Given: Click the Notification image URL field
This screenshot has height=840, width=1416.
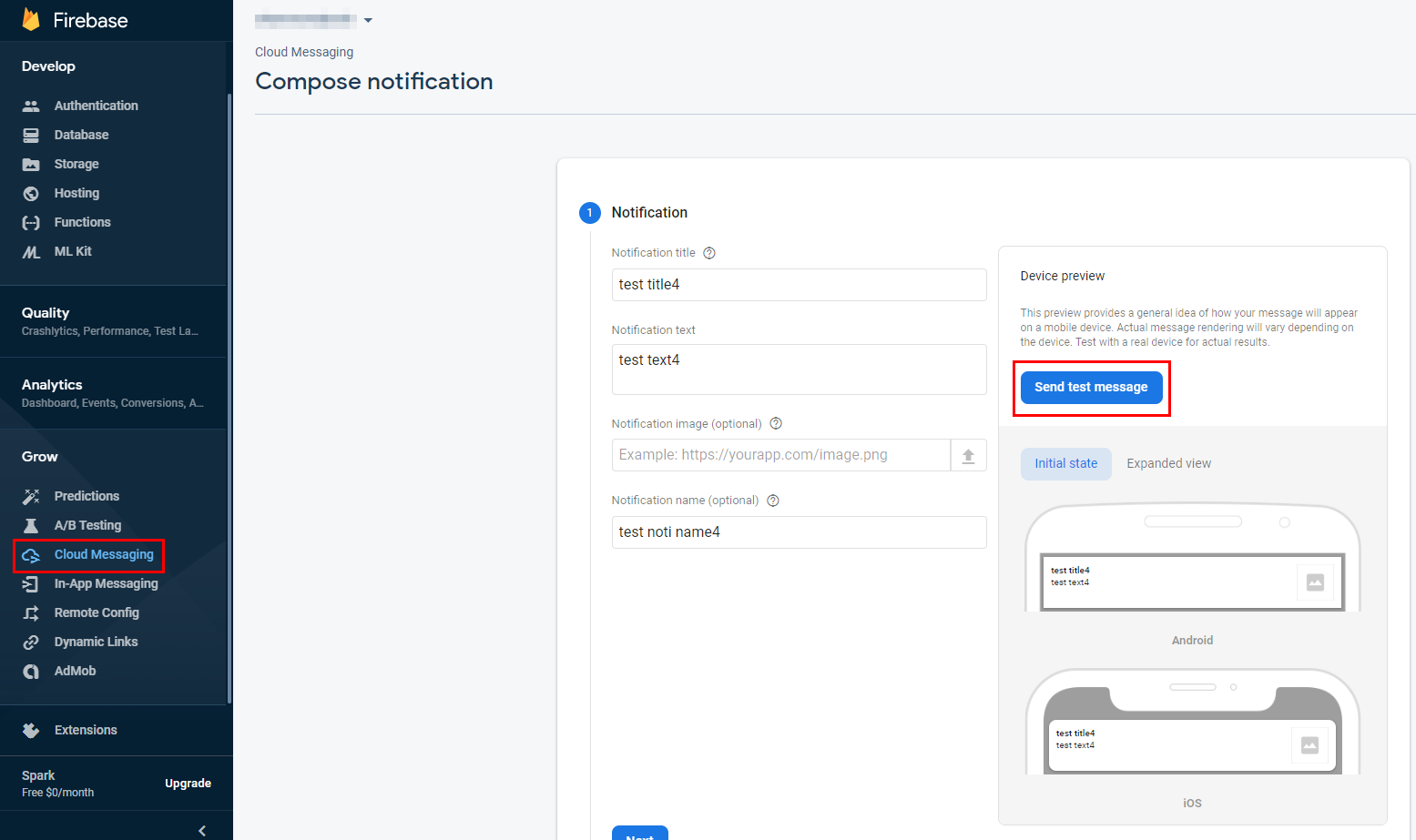Looking at the screenshot, I should [780, 455].
